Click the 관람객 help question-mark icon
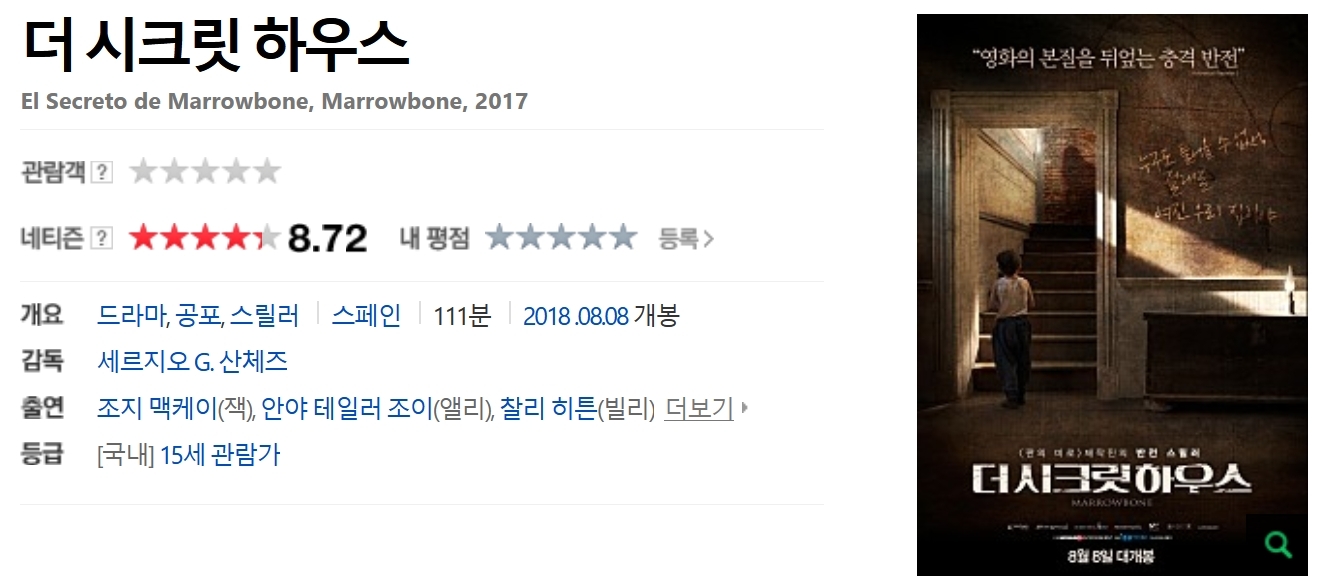The height and width of the screenshot is (586, 1330). point(102,173)
